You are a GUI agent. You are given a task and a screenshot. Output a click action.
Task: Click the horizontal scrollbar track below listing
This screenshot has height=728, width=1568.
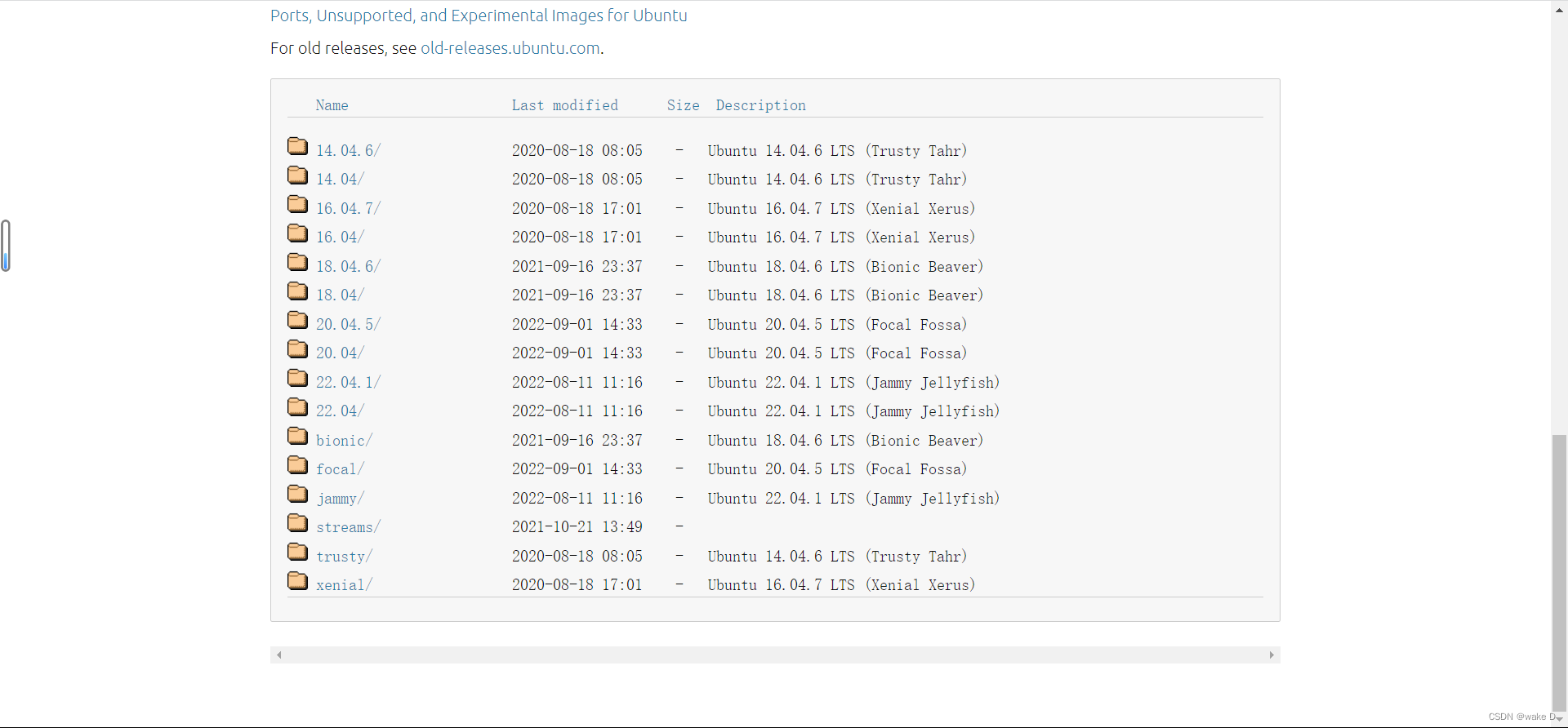[775, 655]
